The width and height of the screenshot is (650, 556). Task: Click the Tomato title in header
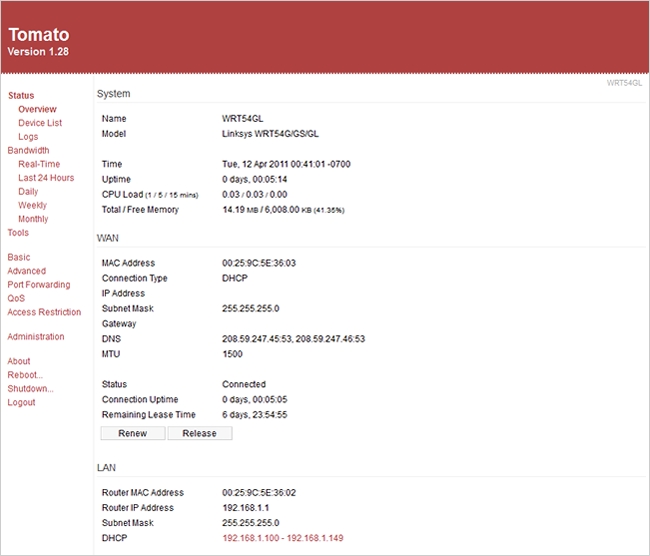coord(39,34)
